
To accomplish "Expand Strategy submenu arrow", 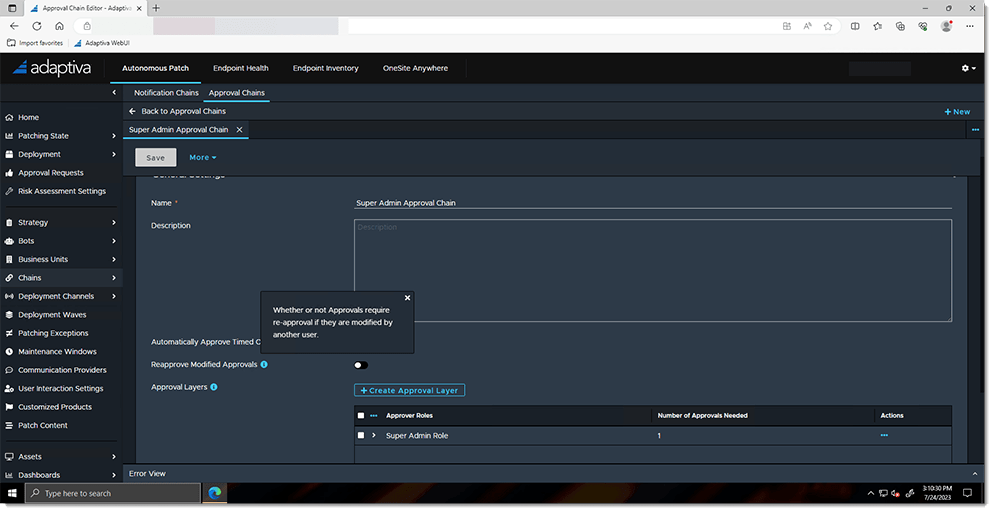I will 114,223.
